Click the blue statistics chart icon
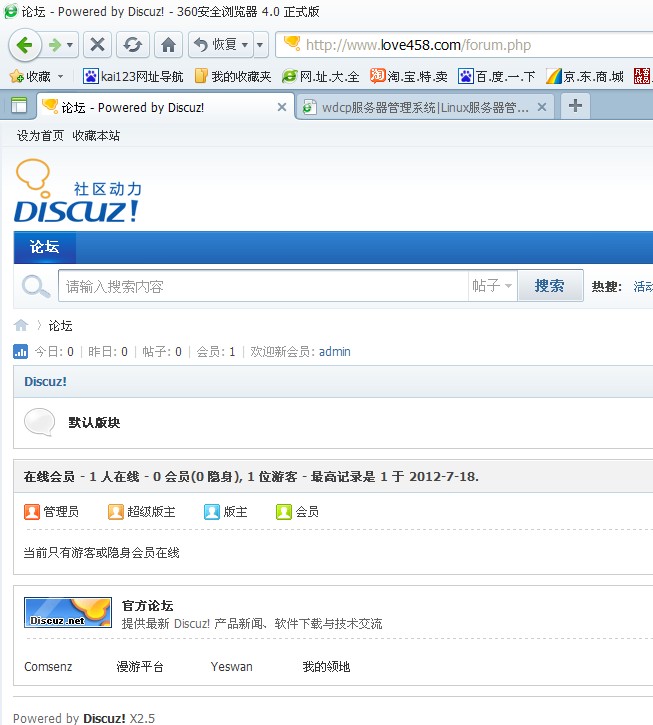Image resolution: width=653 pixels, height=725 pixels. tap(20, 352)
